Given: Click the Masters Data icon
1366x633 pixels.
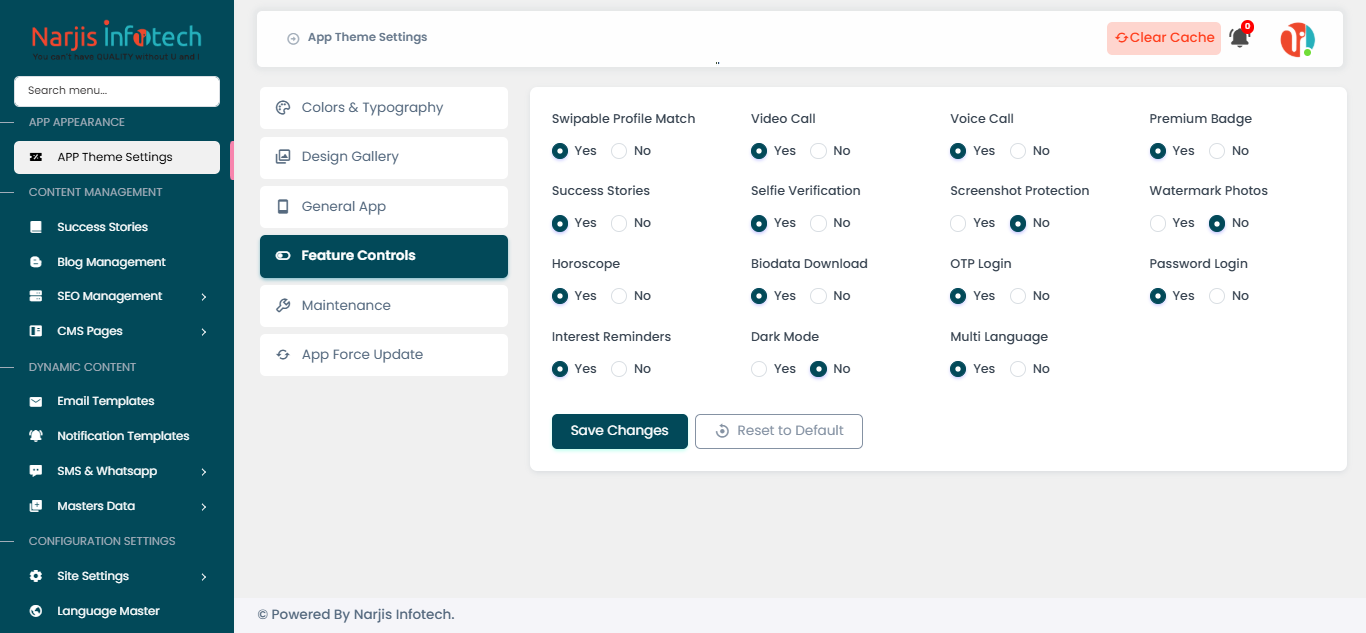Looking at the screenshot, I should [36, 506].
